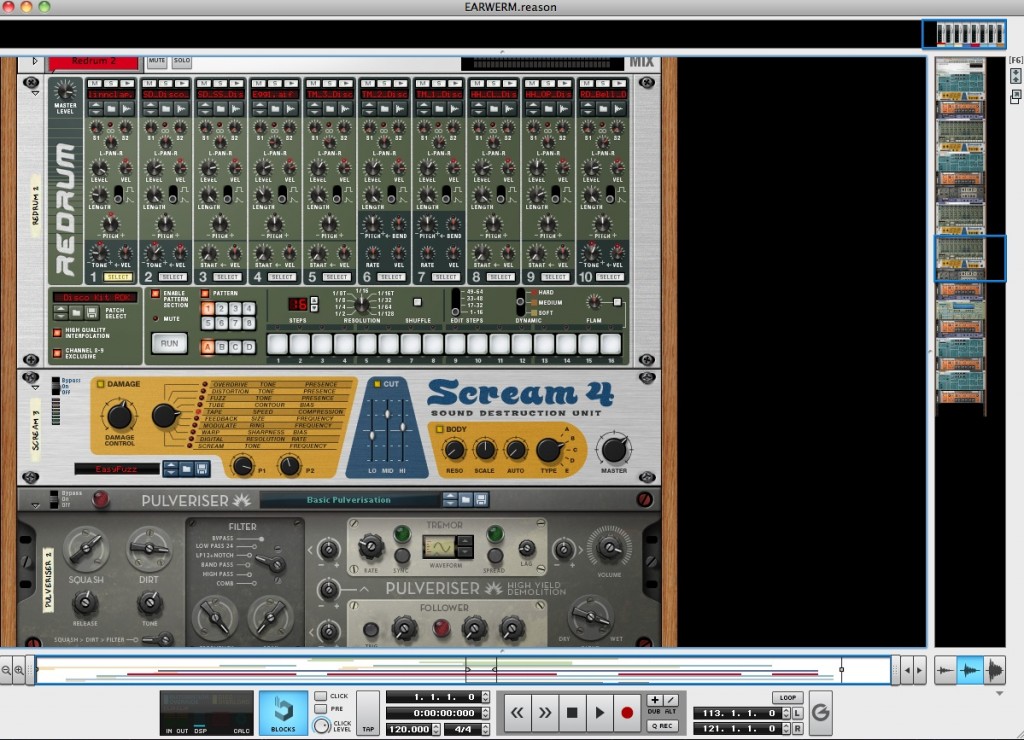Click the tempo field showing 120.000
The height and width of the screenshot is (740, 1024).
click(409, 729)
